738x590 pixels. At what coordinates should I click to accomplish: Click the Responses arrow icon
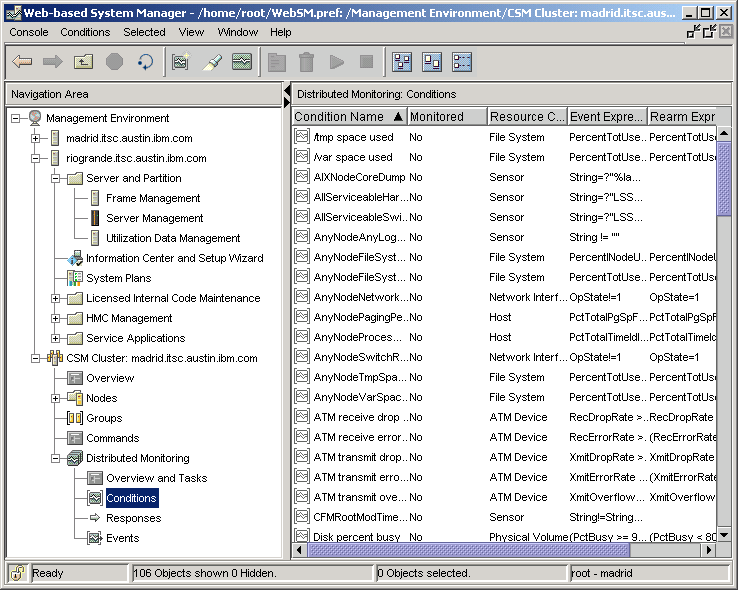pos(95,518)
